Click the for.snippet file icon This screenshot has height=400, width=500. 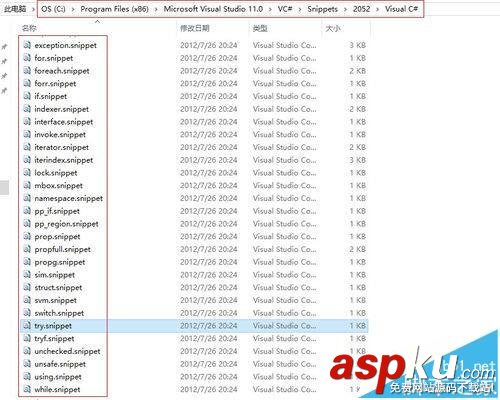pyautogui.click(x=27, y=58)
